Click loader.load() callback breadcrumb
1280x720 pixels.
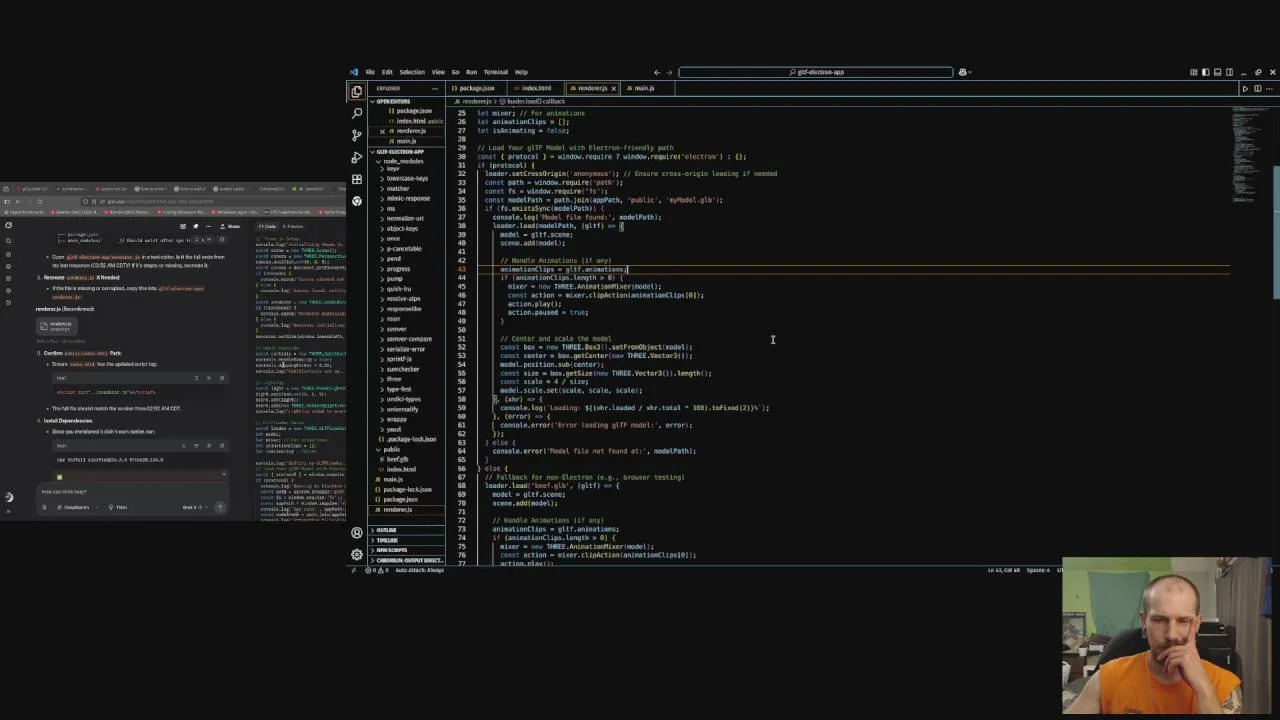[x=535, y=101]
